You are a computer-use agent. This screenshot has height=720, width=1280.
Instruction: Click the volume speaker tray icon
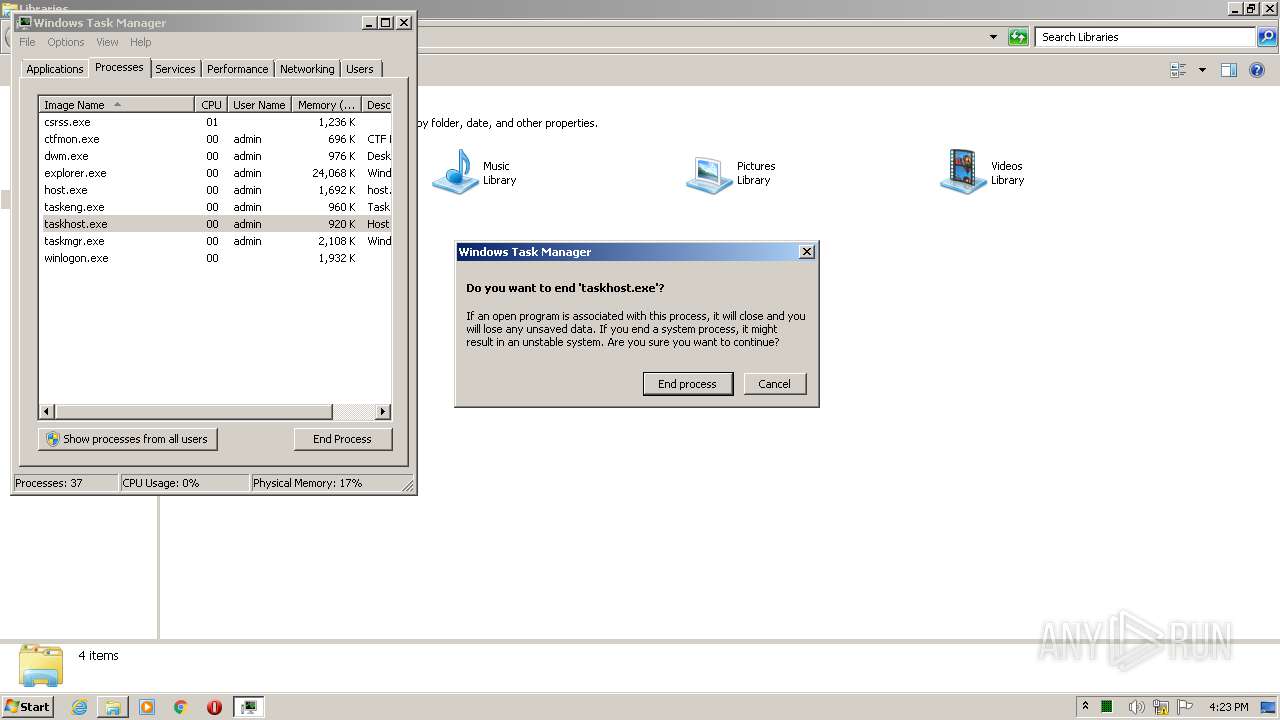point(1136,707)
